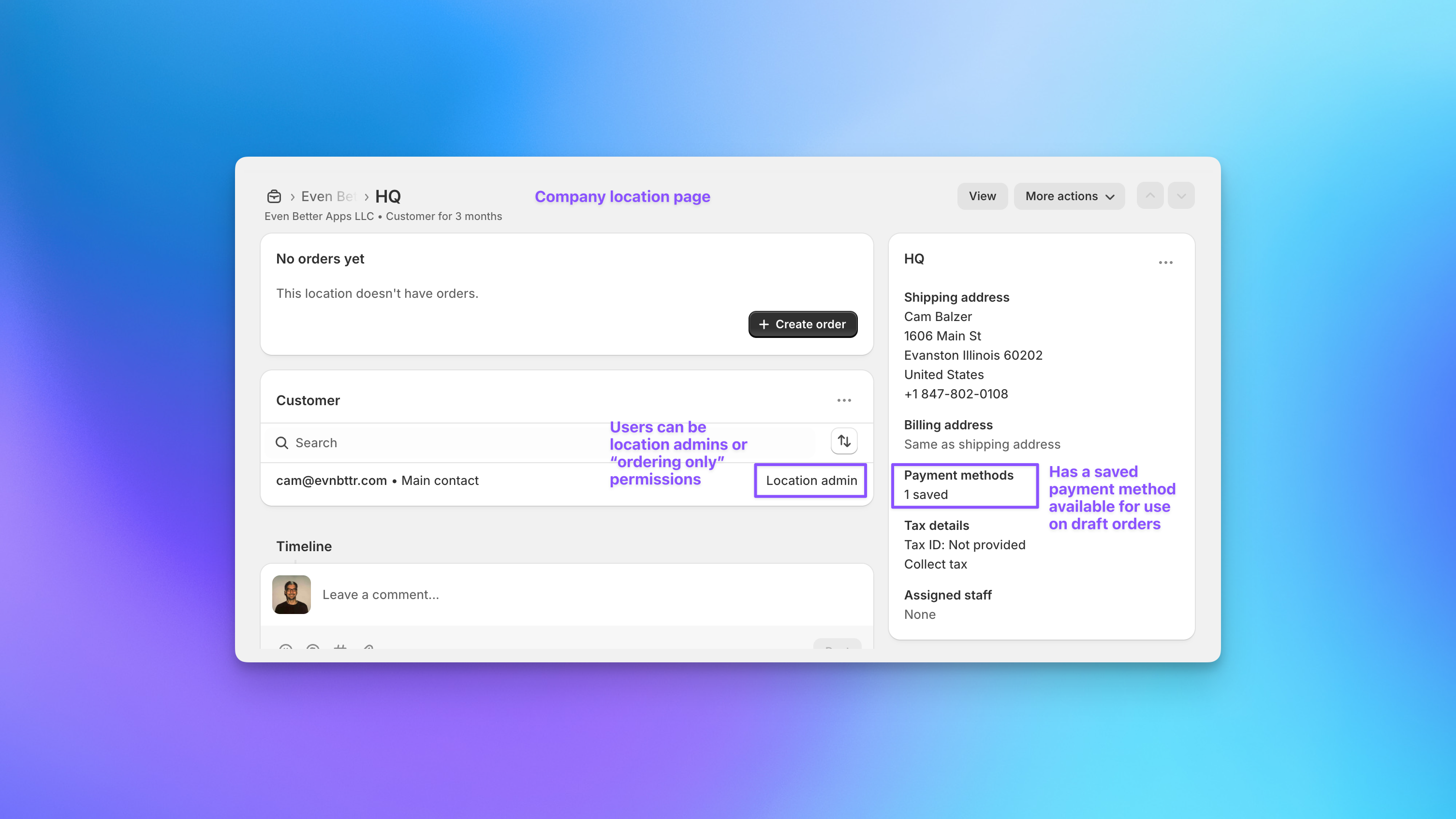Screen dimensions: 1456x819
Task: Click the down chevron navigation icon top right
Action: click(1181, 196)
